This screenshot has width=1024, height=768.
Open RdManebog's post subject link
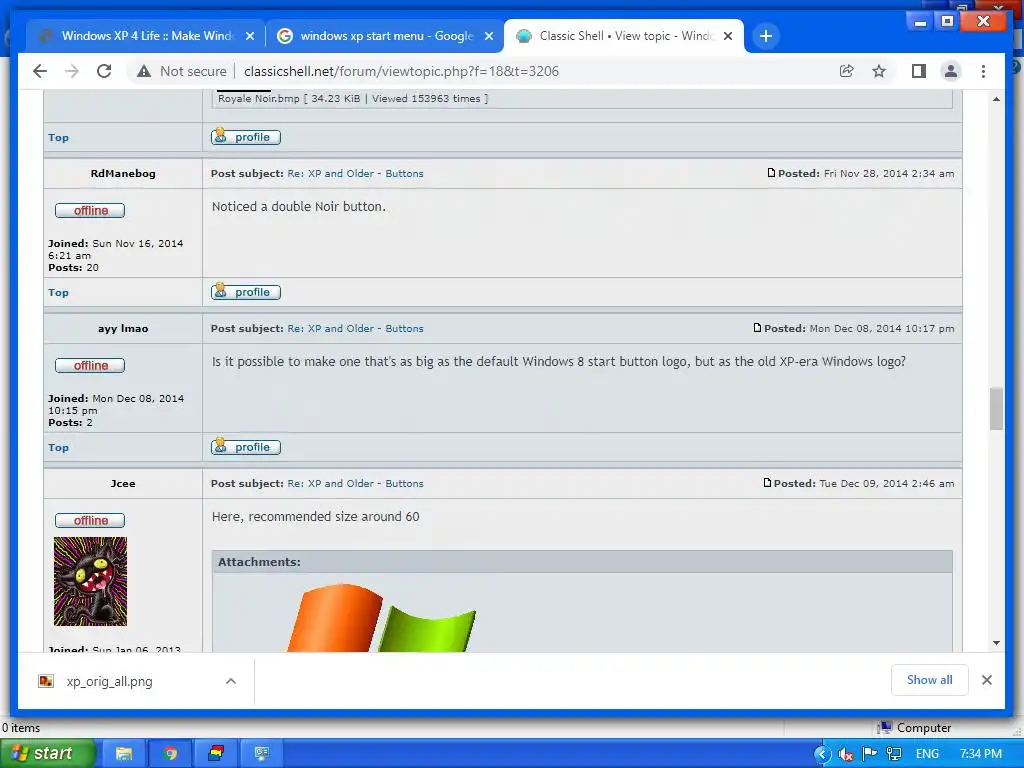[355, 174]
